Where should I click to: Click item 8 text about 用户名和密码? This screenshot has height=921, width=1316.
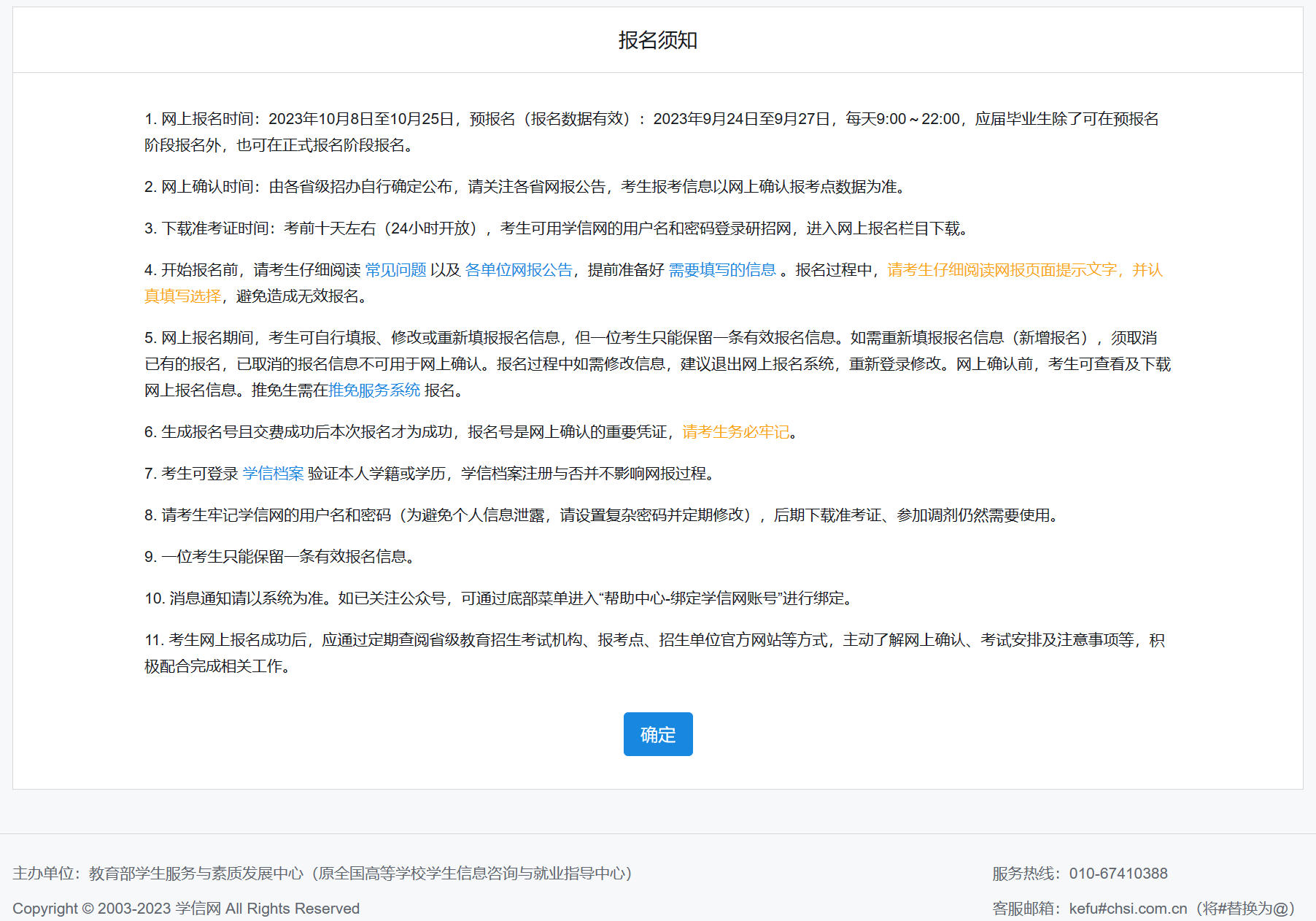[602, 515]
